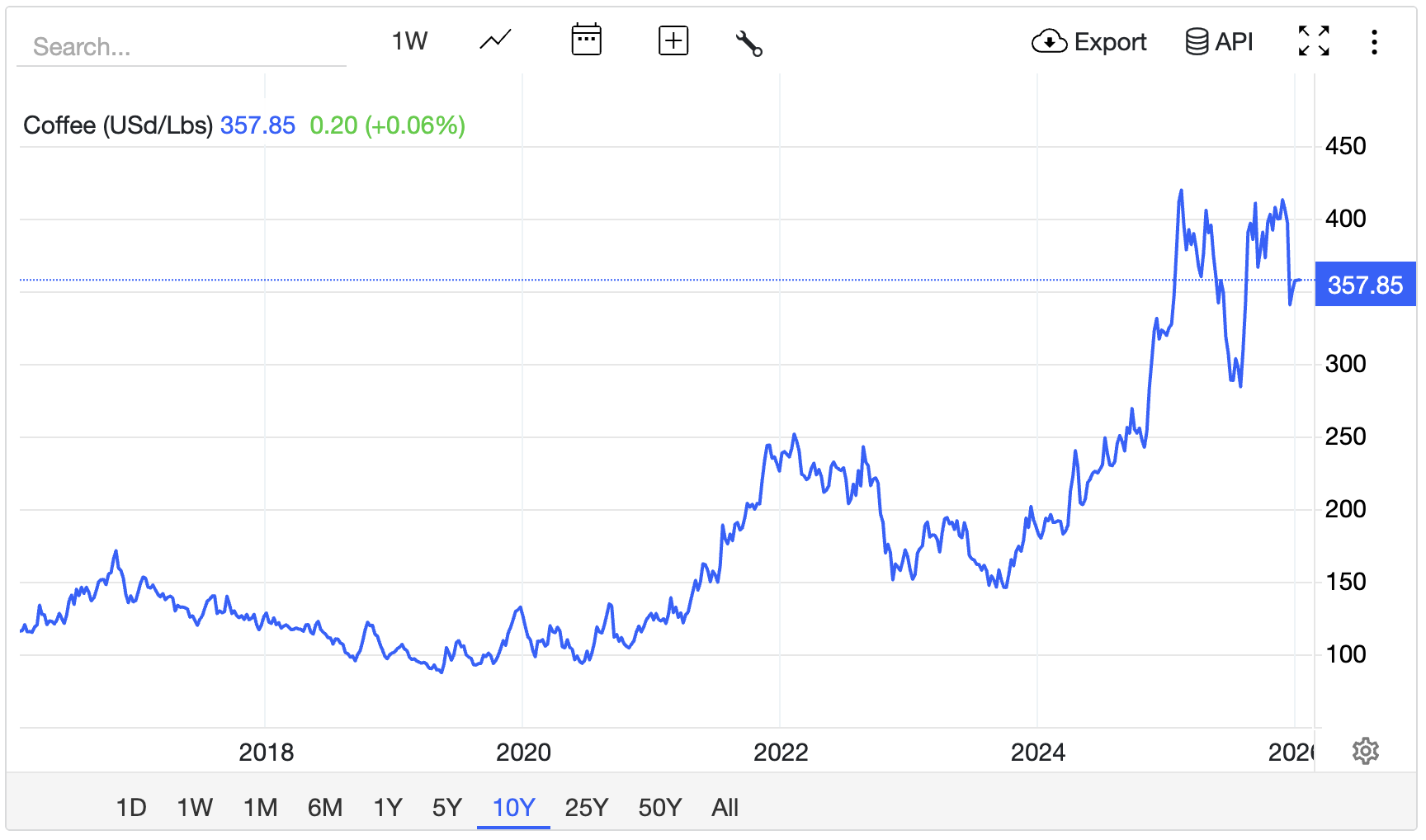
Task: Open the chart type line icon
Action: tap(495, 40)
